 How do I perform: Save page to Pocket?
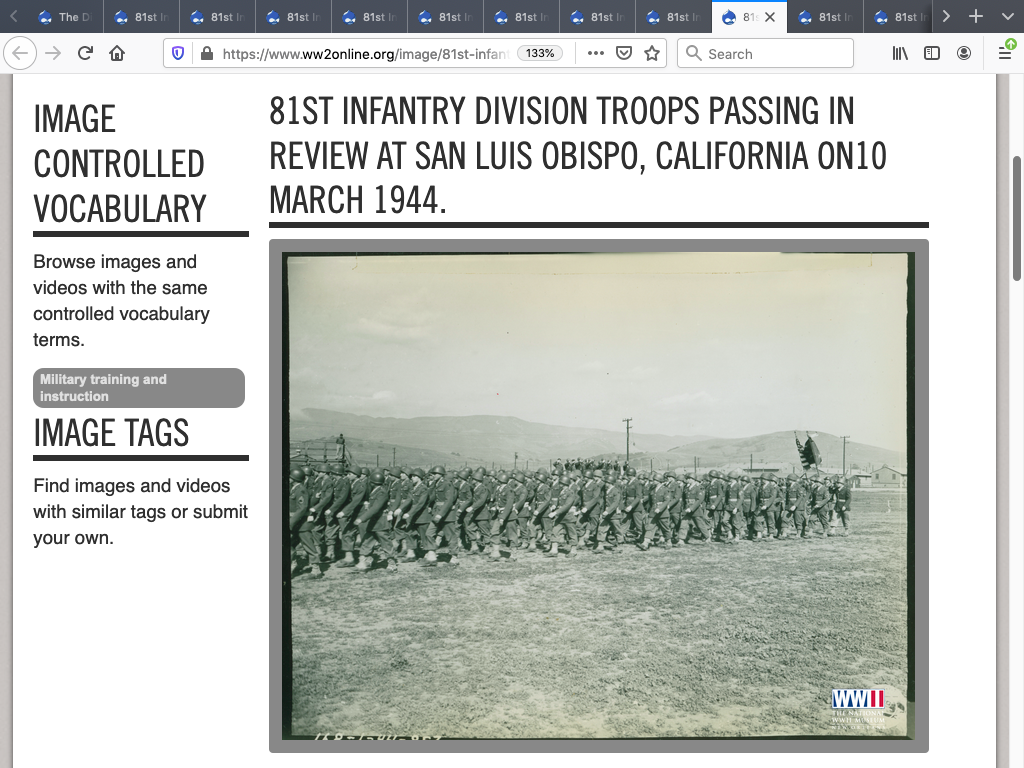tap(624, 54)
